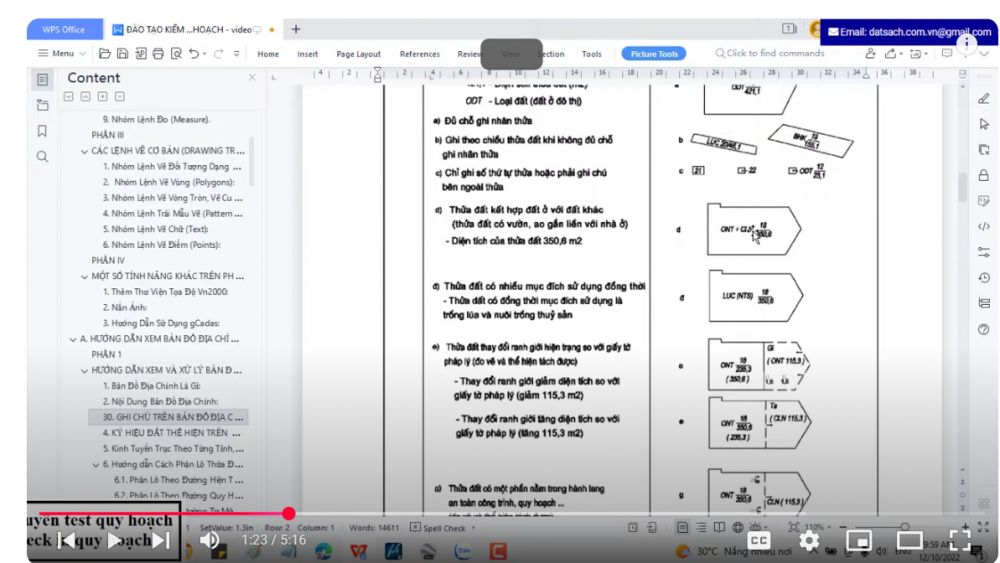Collapse A. HƯỚNG DẪN XEM BẢN ĐỒ ĐỊA CHÍ section
The width and height of the screenshot is (1000, 563).
[73, 339]
